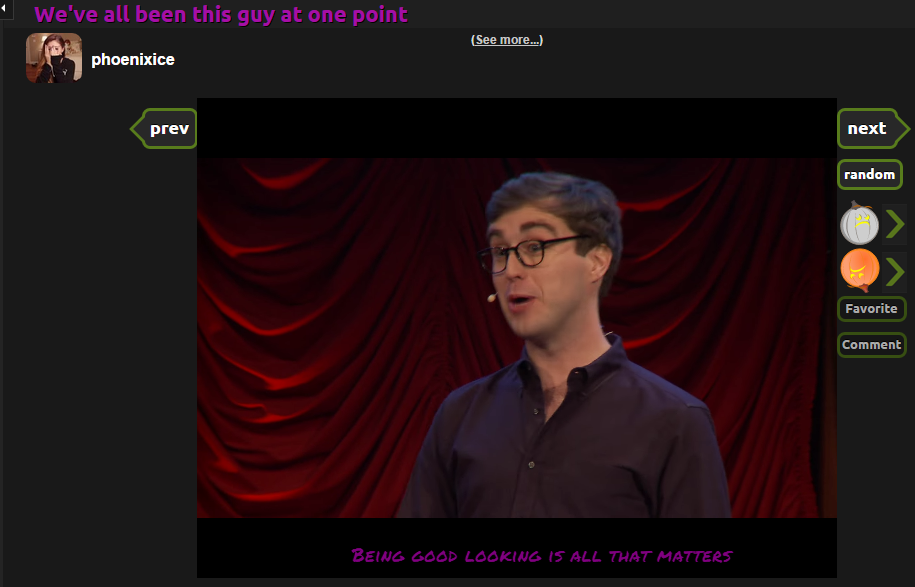Click the orange angry pumpkin icon

click(860, 270)
